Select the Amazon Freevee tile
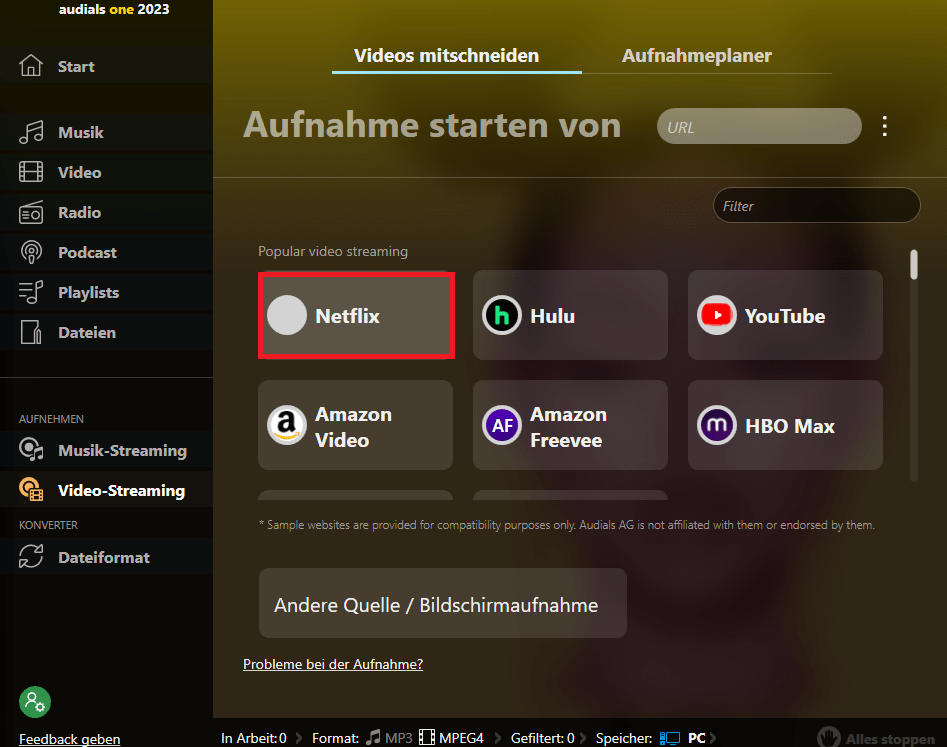947x747 pixels. pos(570,425)
